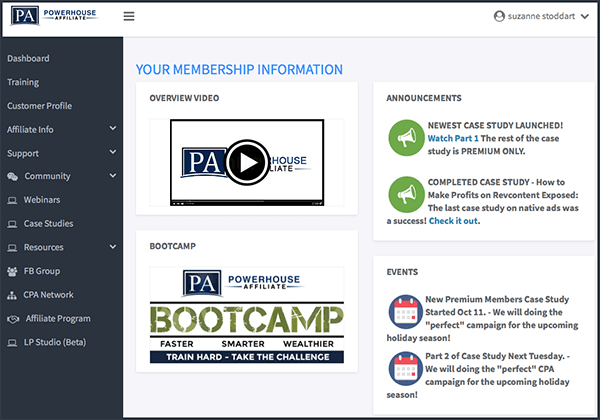Click calendar icon beside New Premium Members event

[406, 313]
